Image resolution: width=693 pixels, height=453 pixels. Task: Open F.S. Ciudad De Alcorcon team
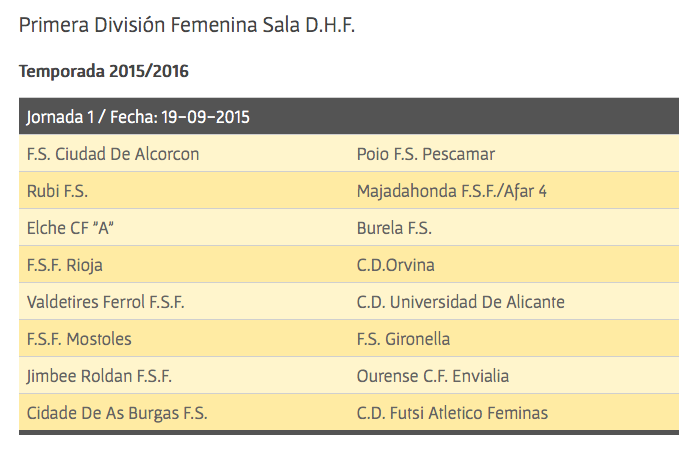[113, 154]
